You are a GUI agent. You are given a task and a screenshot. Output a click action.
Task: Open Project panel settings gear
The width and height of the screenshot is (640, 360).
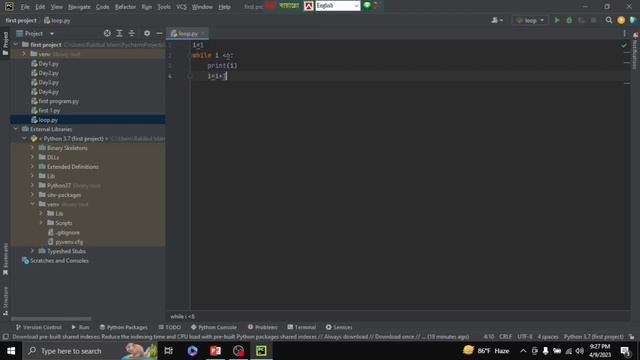[147, 33]
